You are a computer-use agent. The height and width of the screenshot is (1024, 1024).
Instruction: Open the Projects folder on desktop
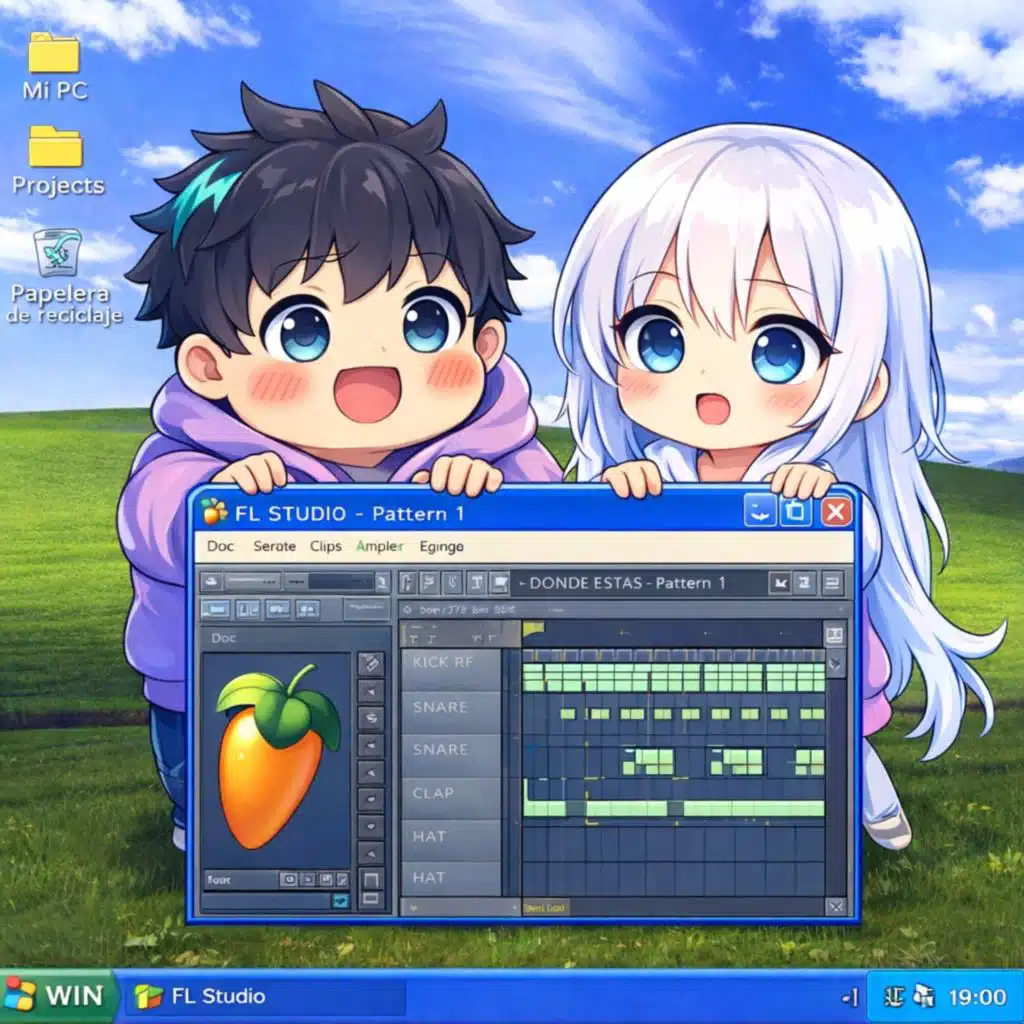(55, 148)
